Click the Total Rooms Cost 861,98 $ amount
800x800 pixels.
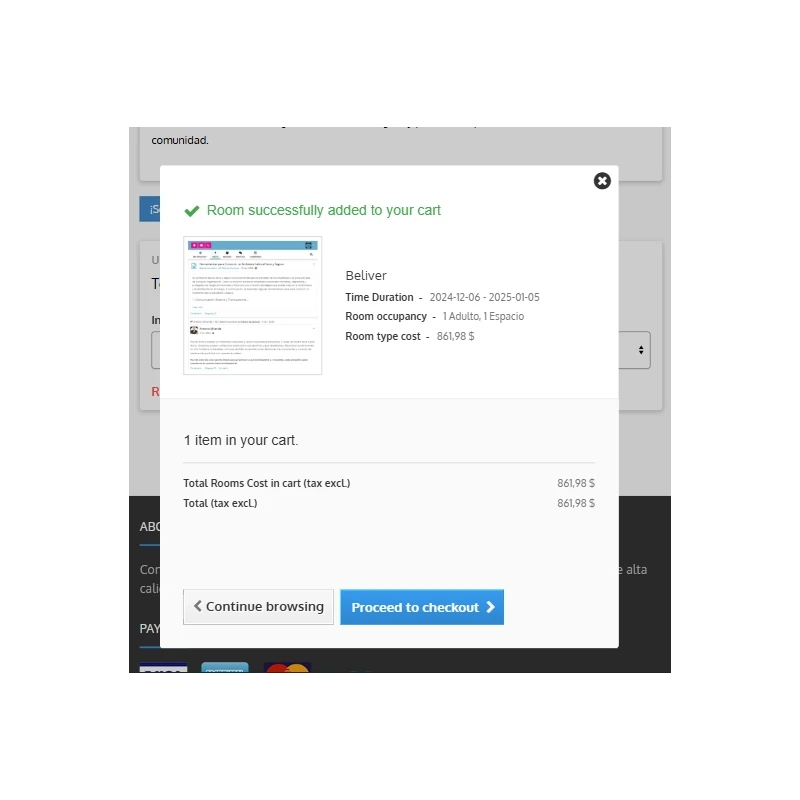pos(576,483)
